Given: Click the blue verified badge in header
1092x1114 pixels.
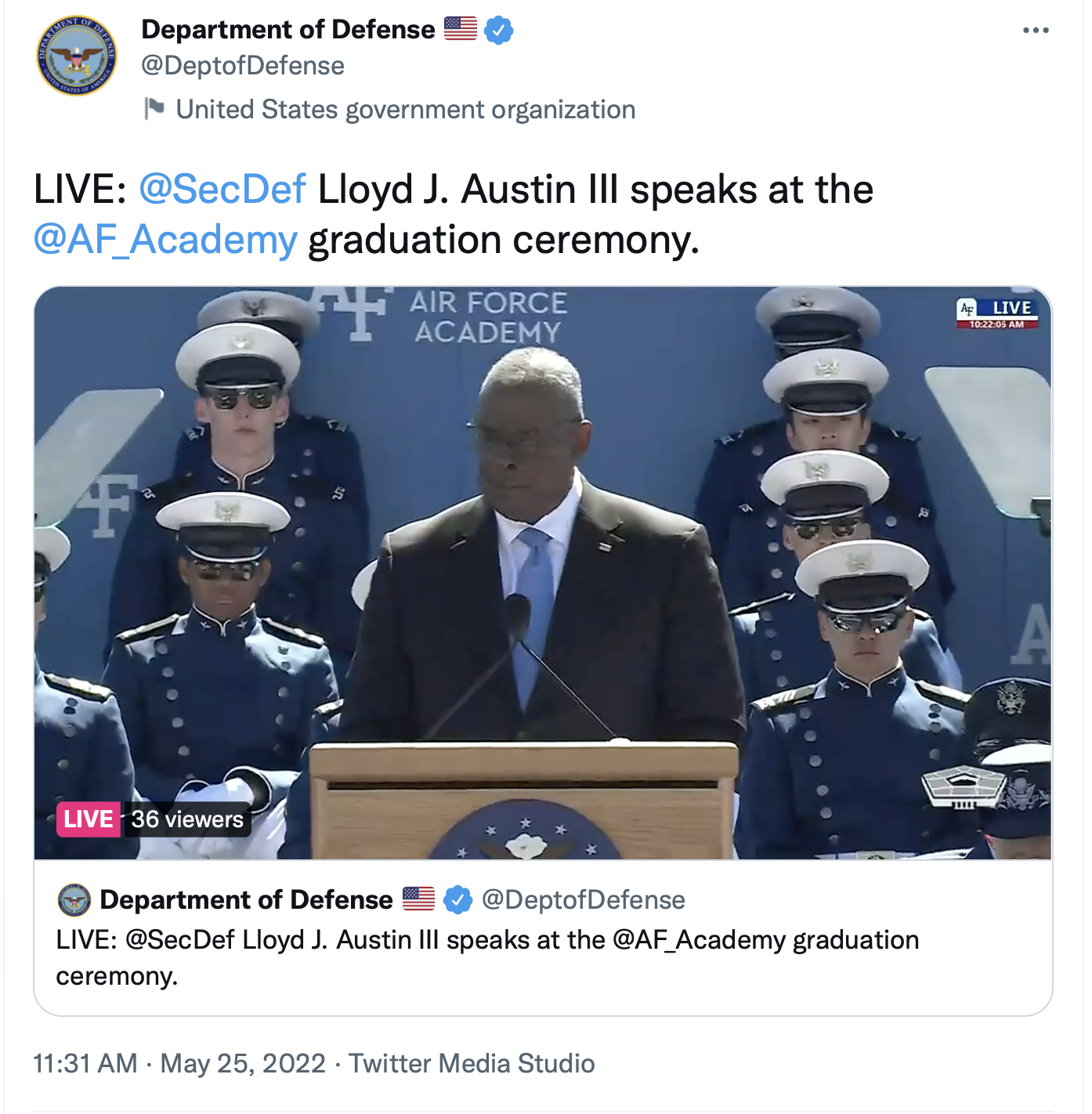Looking at the screenshot, I should click(x=499, y=31).
